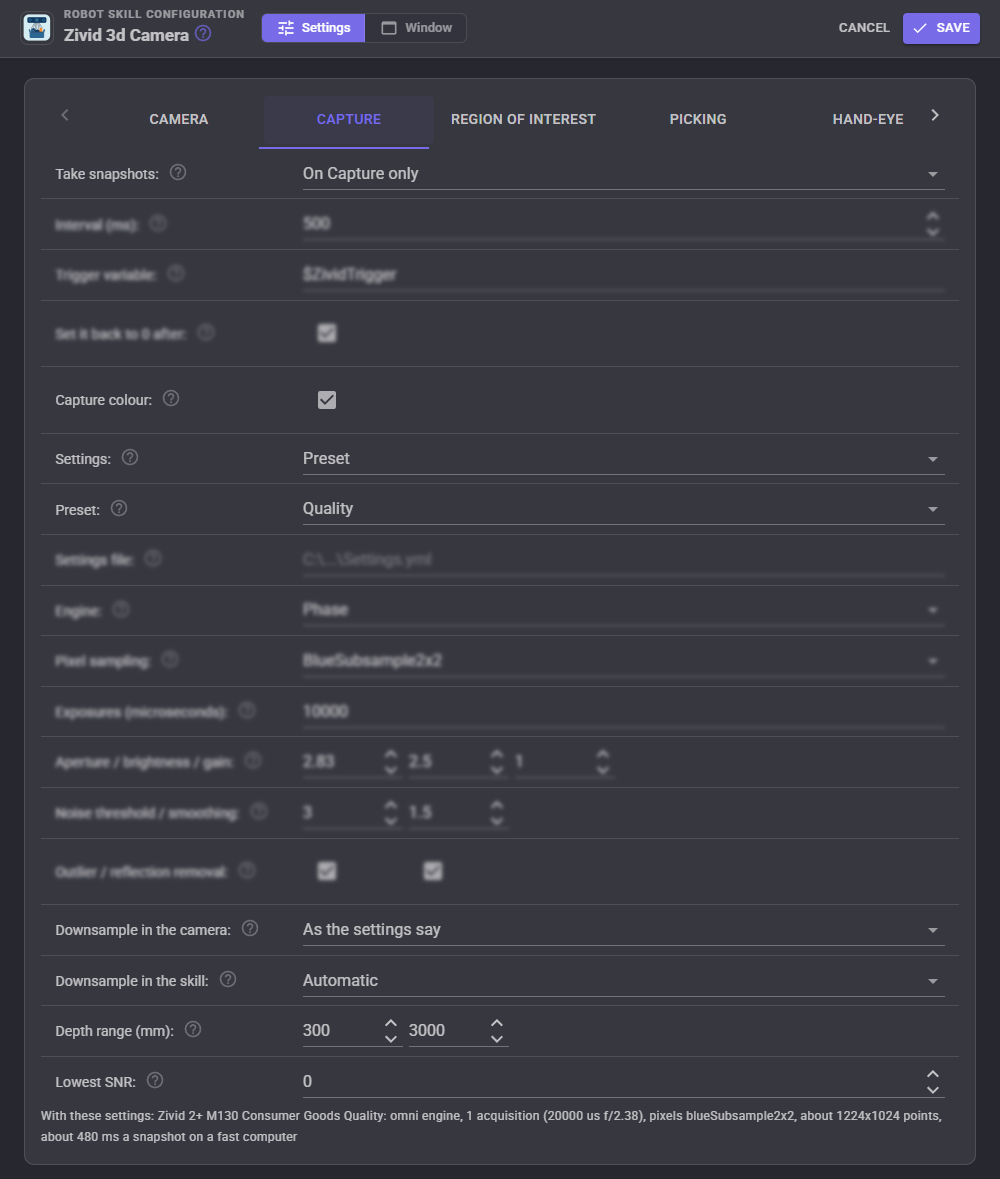Toggle the Capture colour checkbox

click(x=326, y=400)
